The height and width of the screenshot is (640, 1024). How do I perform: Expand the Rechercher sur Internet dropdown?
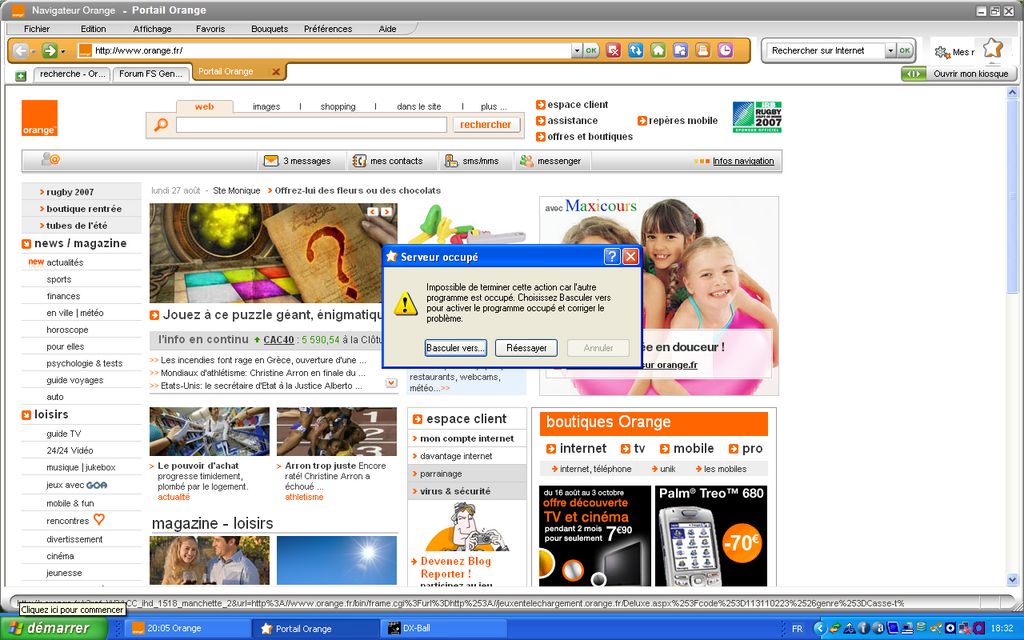click(890, 50)
